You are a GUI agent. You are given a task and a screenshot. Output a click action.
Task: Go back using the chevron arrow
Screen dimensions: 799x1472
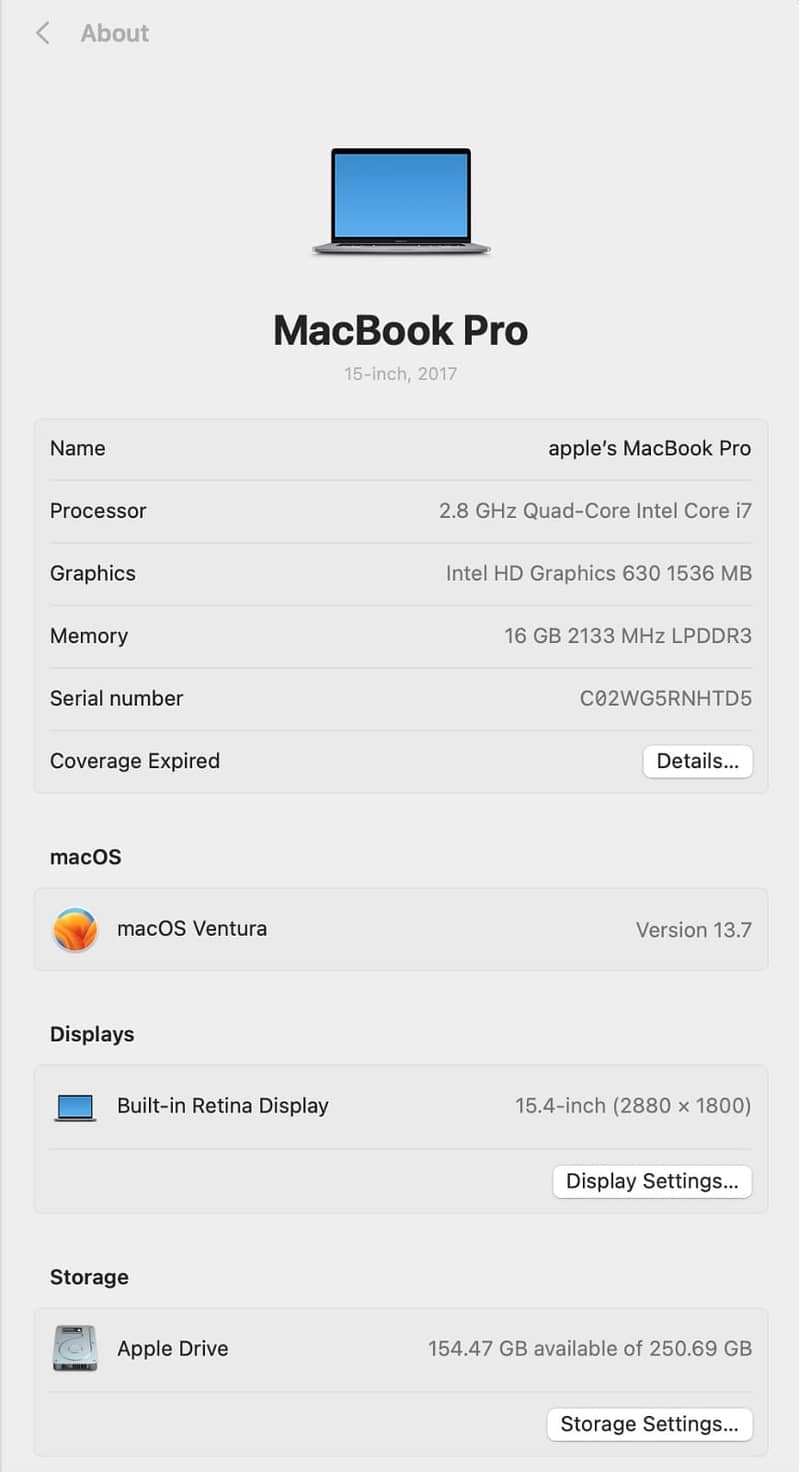coord(42,33)
